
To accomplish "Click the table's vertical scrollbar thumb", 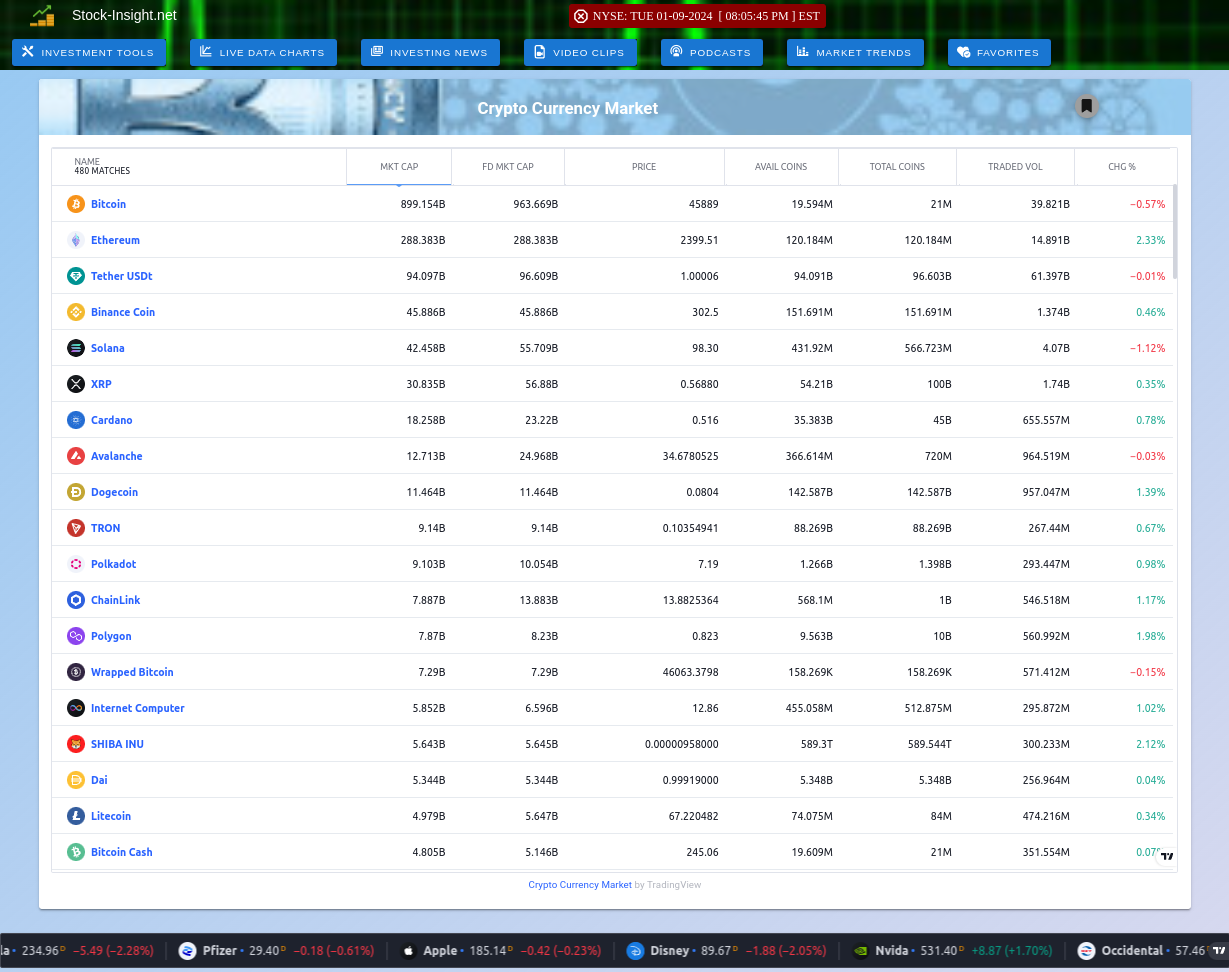I will click(1175, 231).
